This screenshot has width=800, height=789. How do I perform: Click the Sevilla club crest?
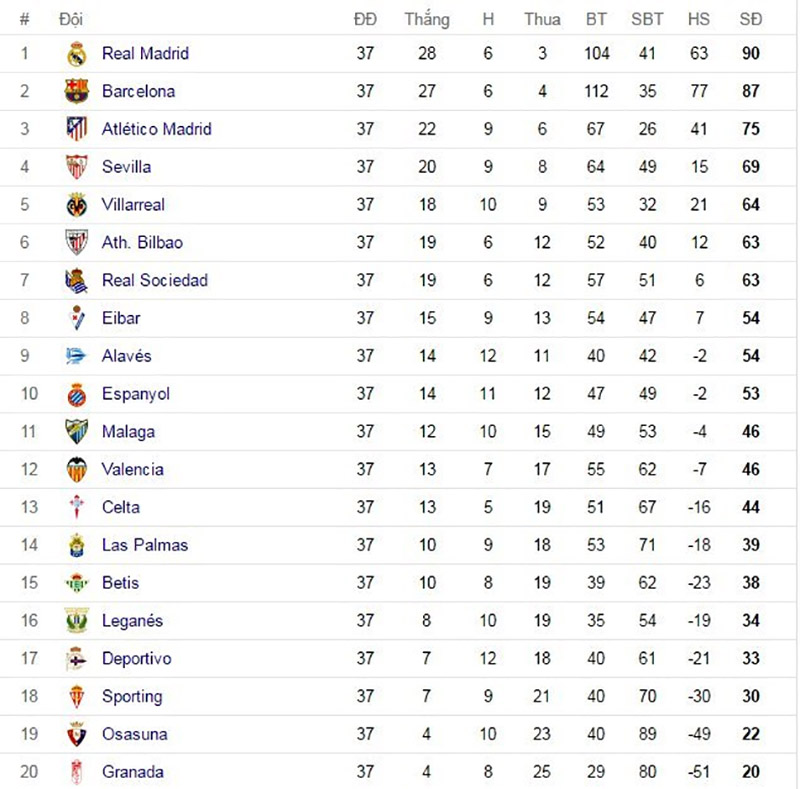tap(77, 167)
